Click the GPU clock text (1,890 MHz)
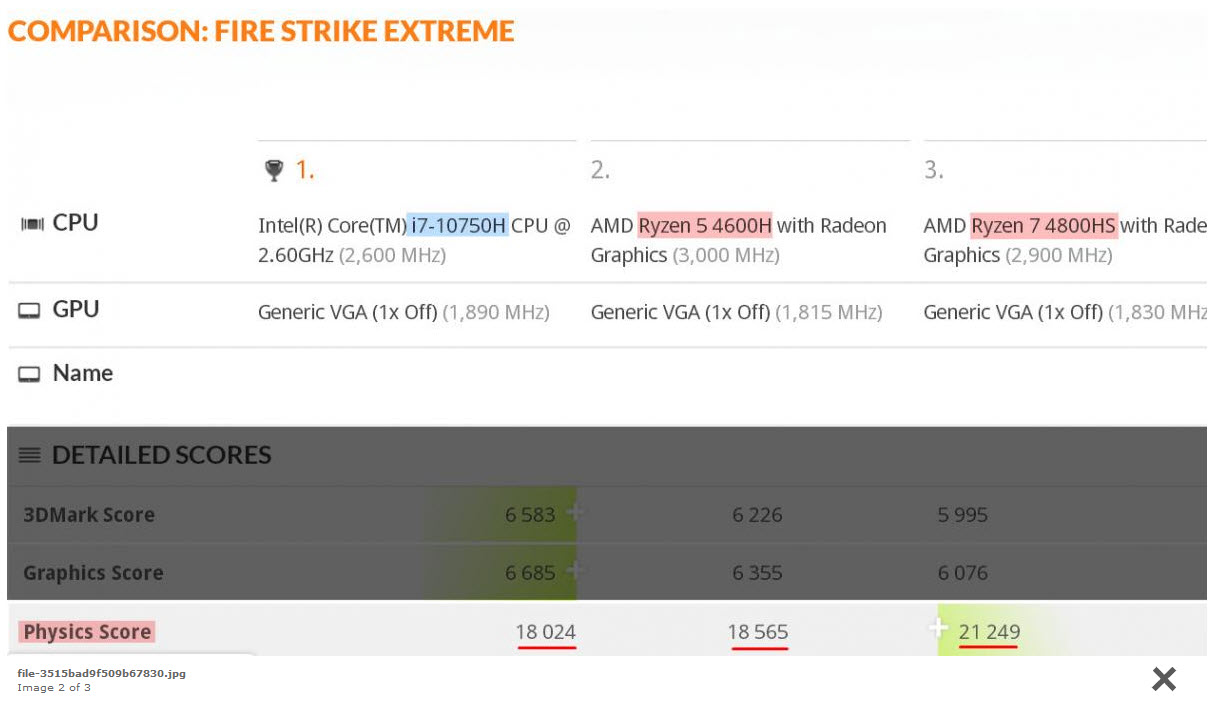The image size is (1214, 704). (x=496, y=312)
